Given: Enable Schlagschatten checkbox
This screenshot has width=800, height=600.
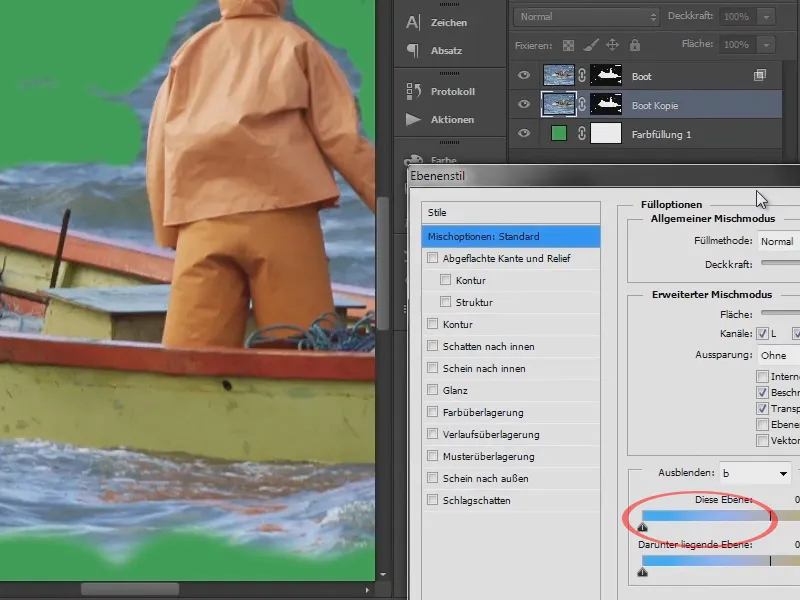Looking at the screenshot, I should [433, 500].
